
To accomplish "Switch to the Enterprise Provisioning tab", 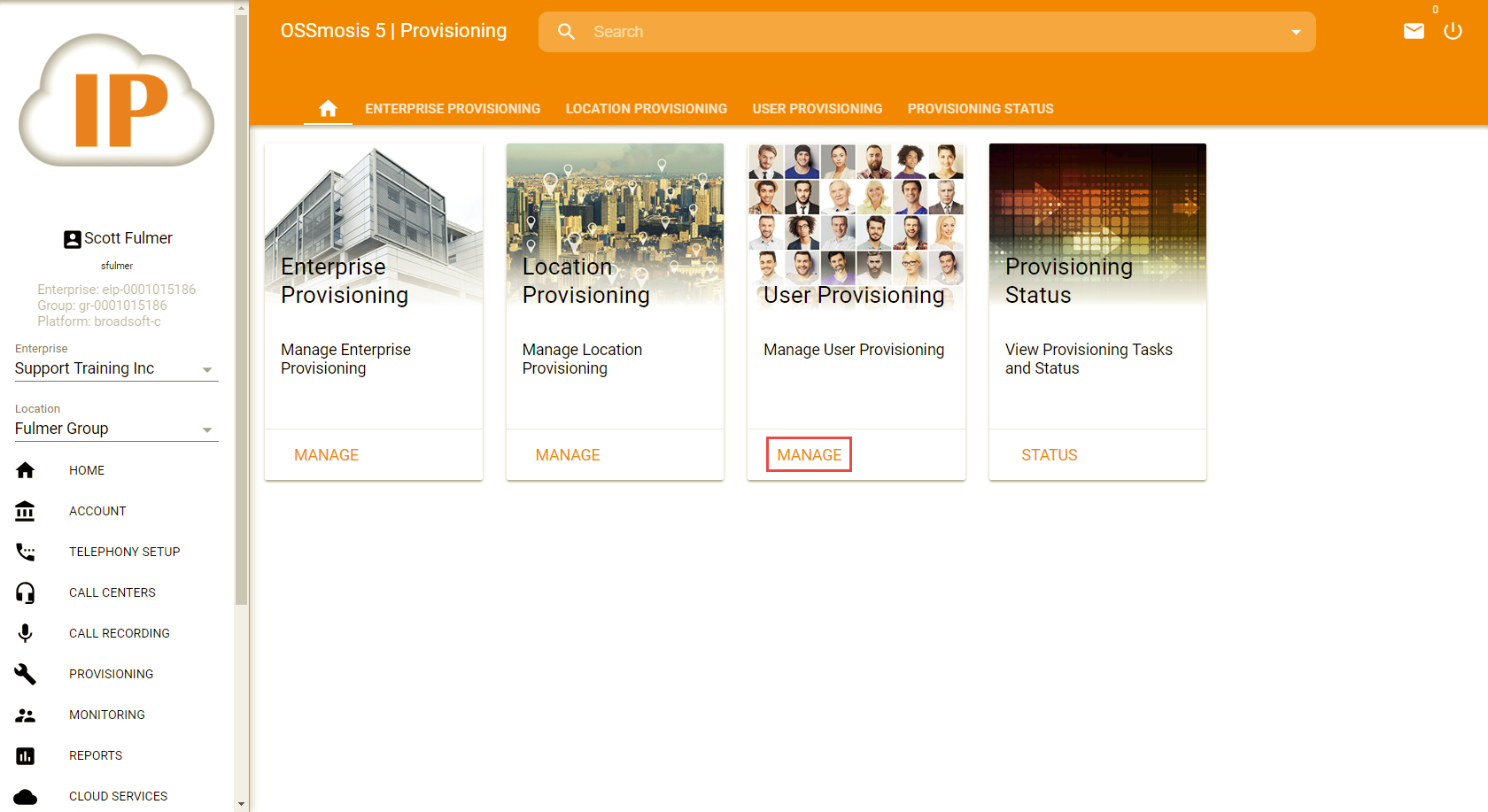I will tap(453, 109).
